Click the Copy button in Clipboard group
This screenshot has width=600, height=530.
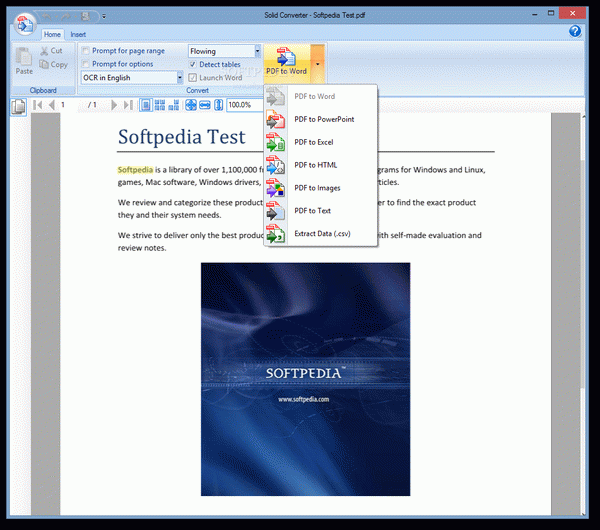coord(54,64)
